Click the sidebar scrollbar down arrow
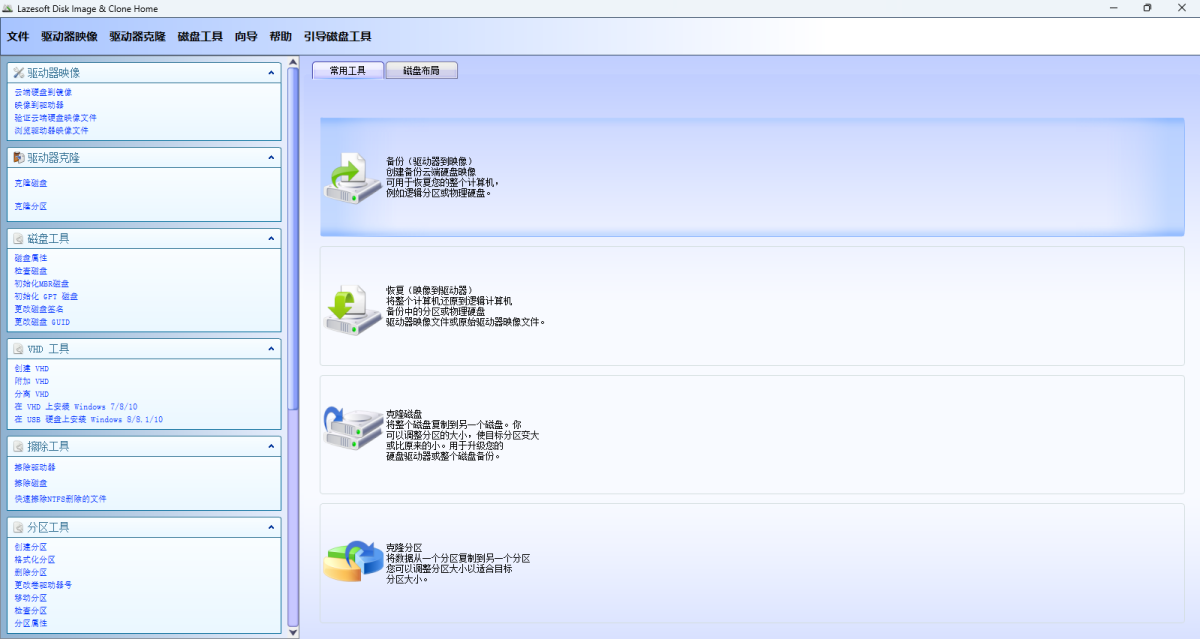 pyautogui.click(x=293, y=631)
